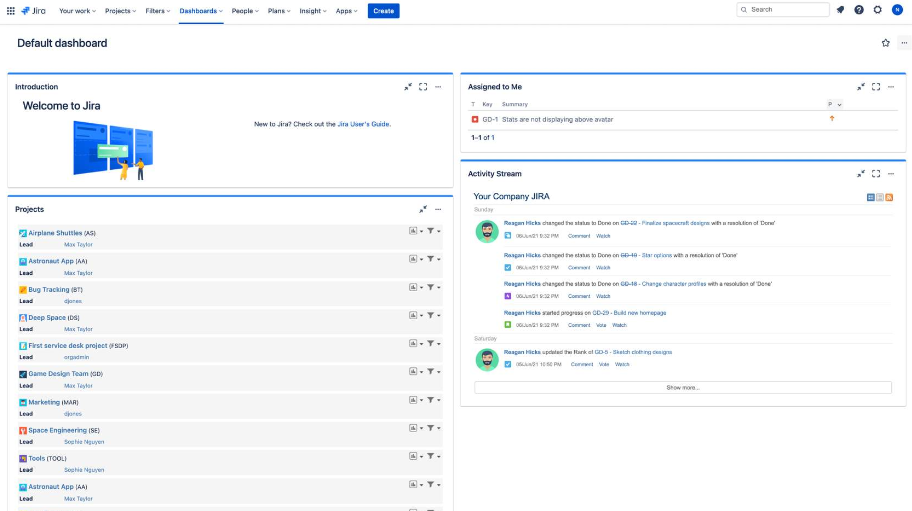Open the Insight menu
The image size is (912, 511).
click(313, 11)
